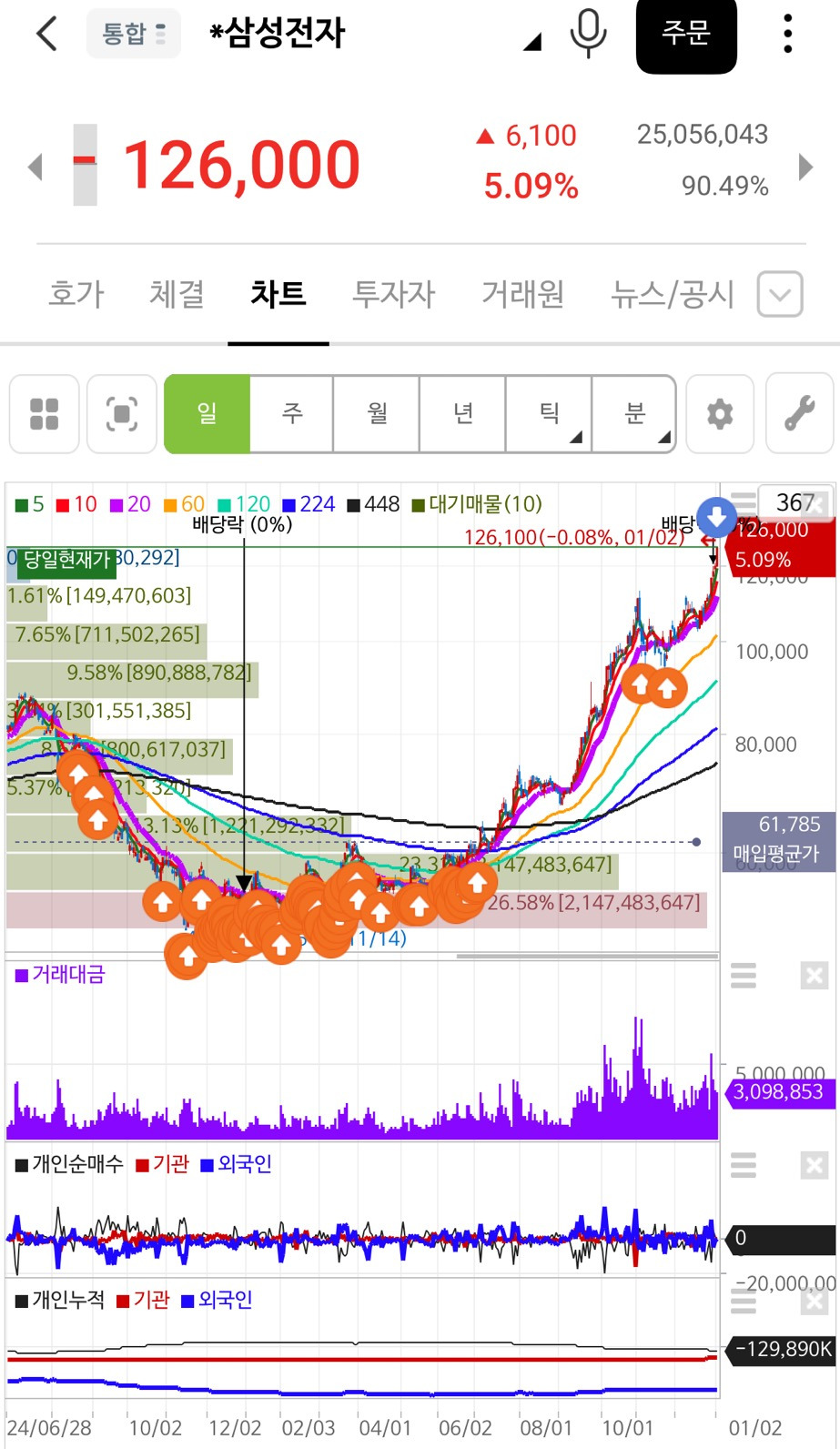840x1449 pixels.
Task: Open chart settings gear icon
Action: click(x=720, y=413)
